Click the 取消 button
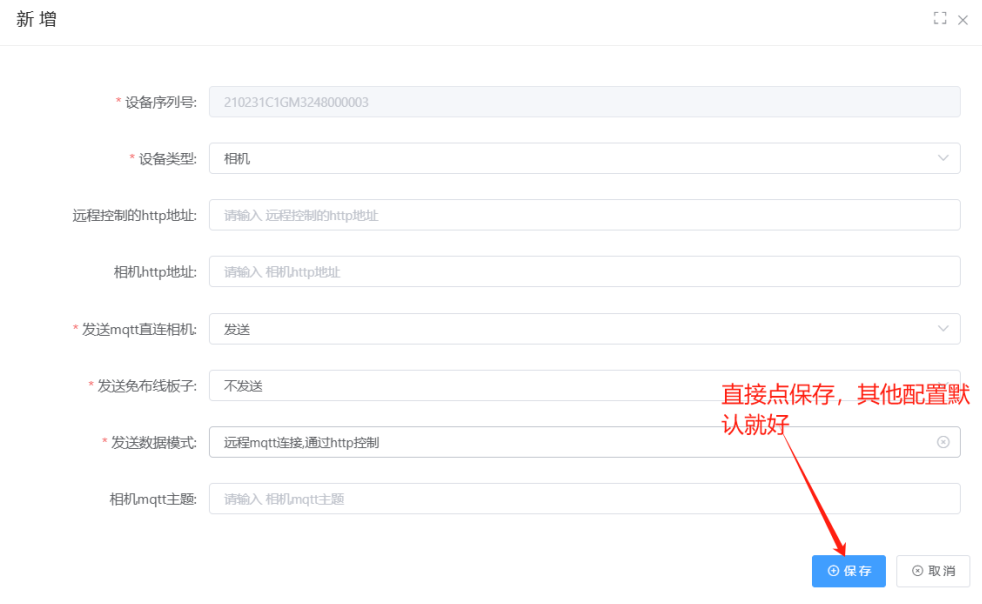Image resolution: width=982 pixels, height=604 pixels. (933, 571)
